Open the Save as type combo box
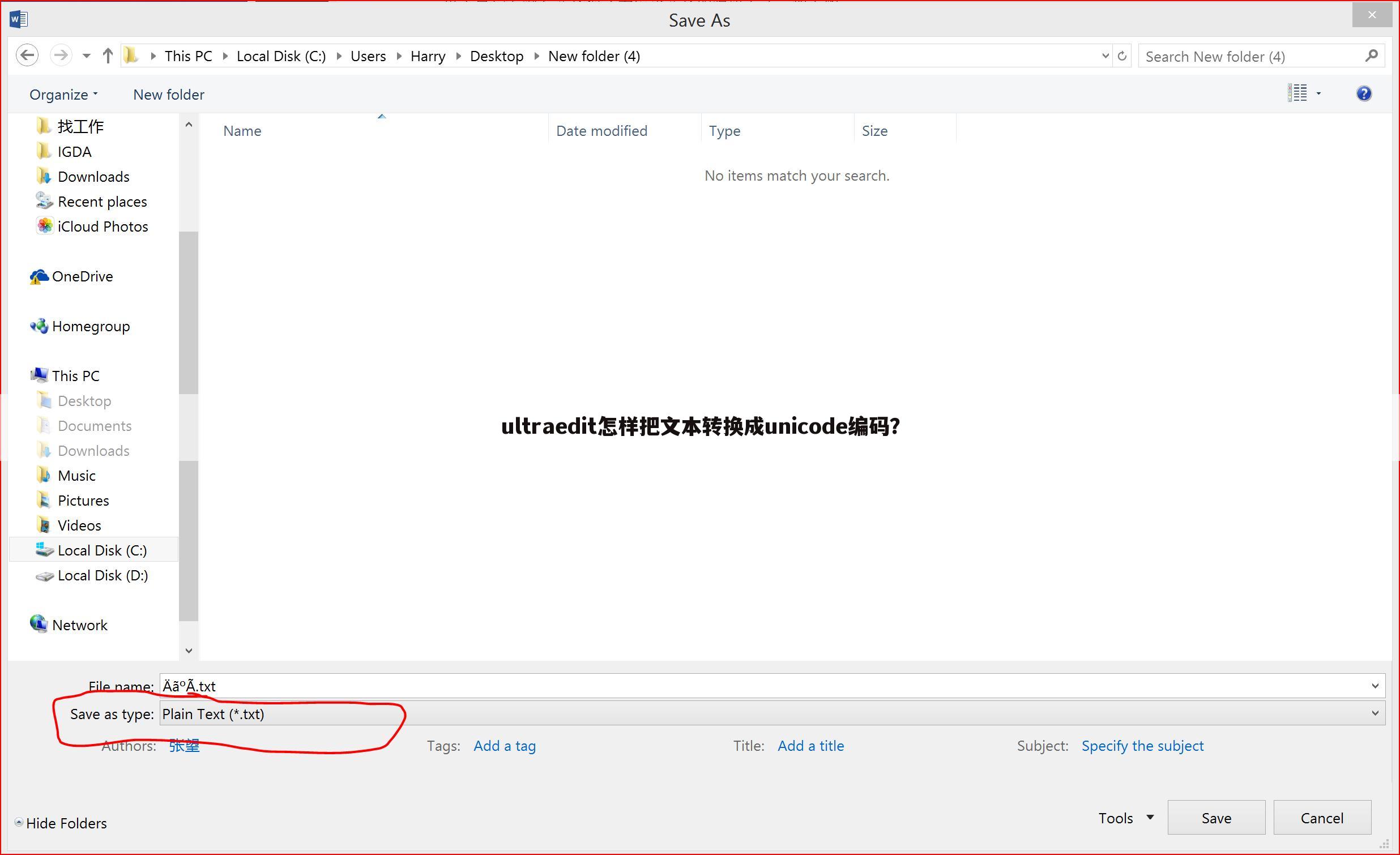Viewport: 1400px width, 855px height. click(772, 714)
